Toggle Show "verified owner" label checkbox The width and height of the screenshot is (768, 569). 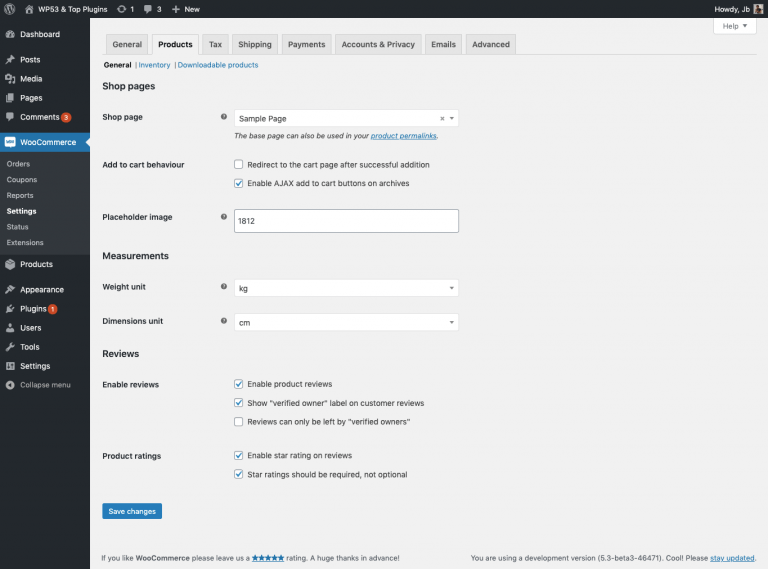(239, 403)
